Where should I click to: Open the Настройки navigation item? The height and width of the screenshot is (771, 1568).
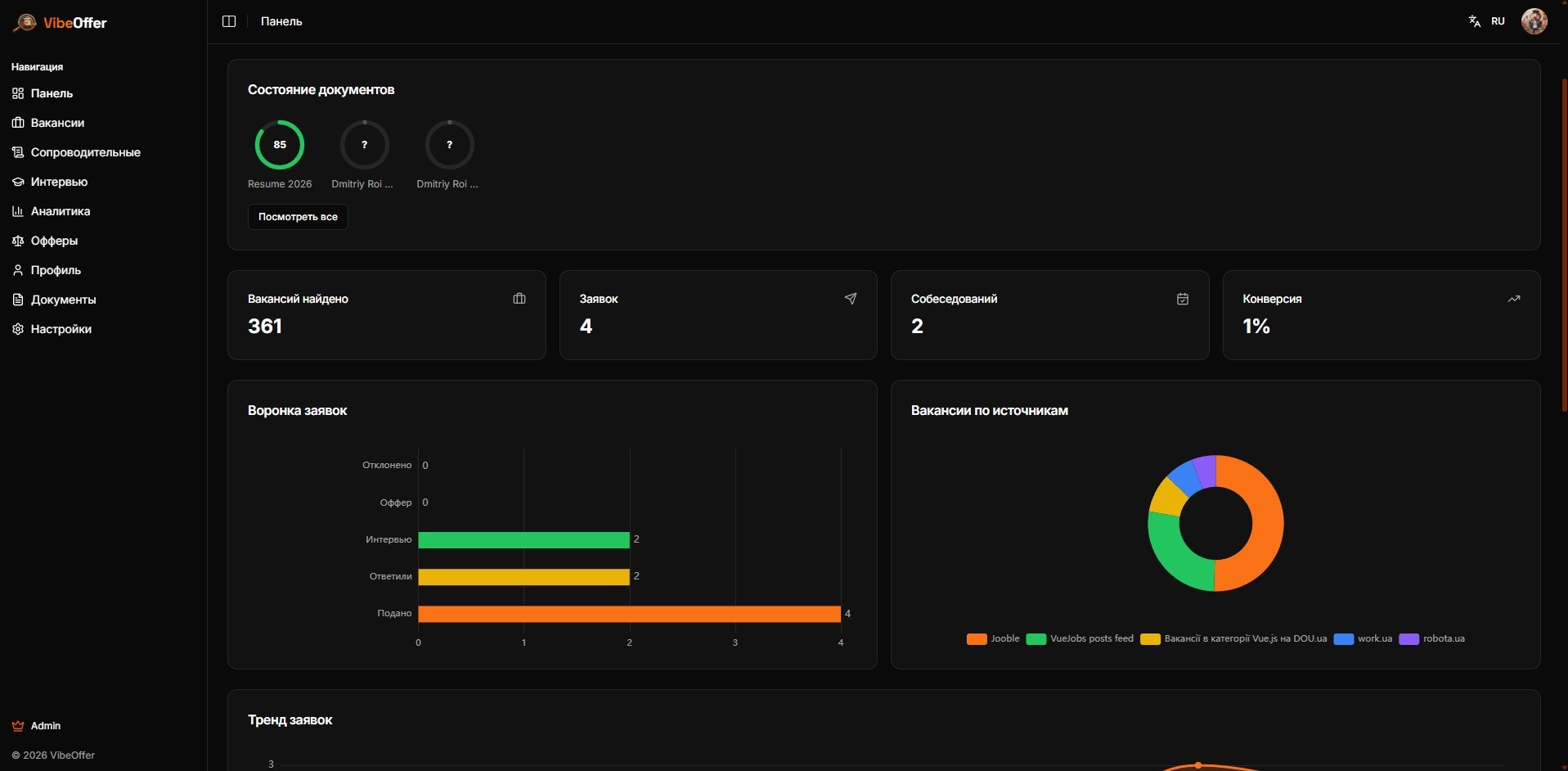(x=61, y=329)
